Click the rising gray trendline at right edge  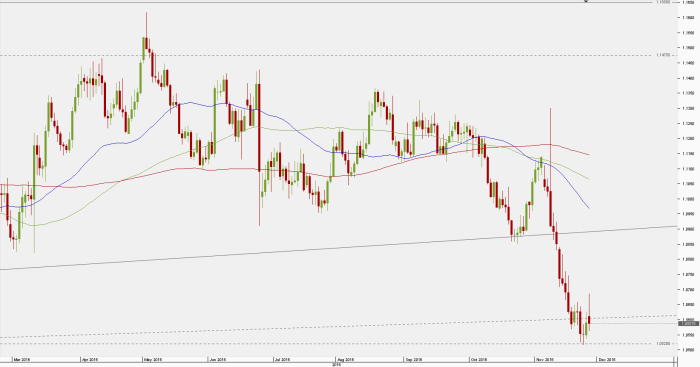point(673,226)
